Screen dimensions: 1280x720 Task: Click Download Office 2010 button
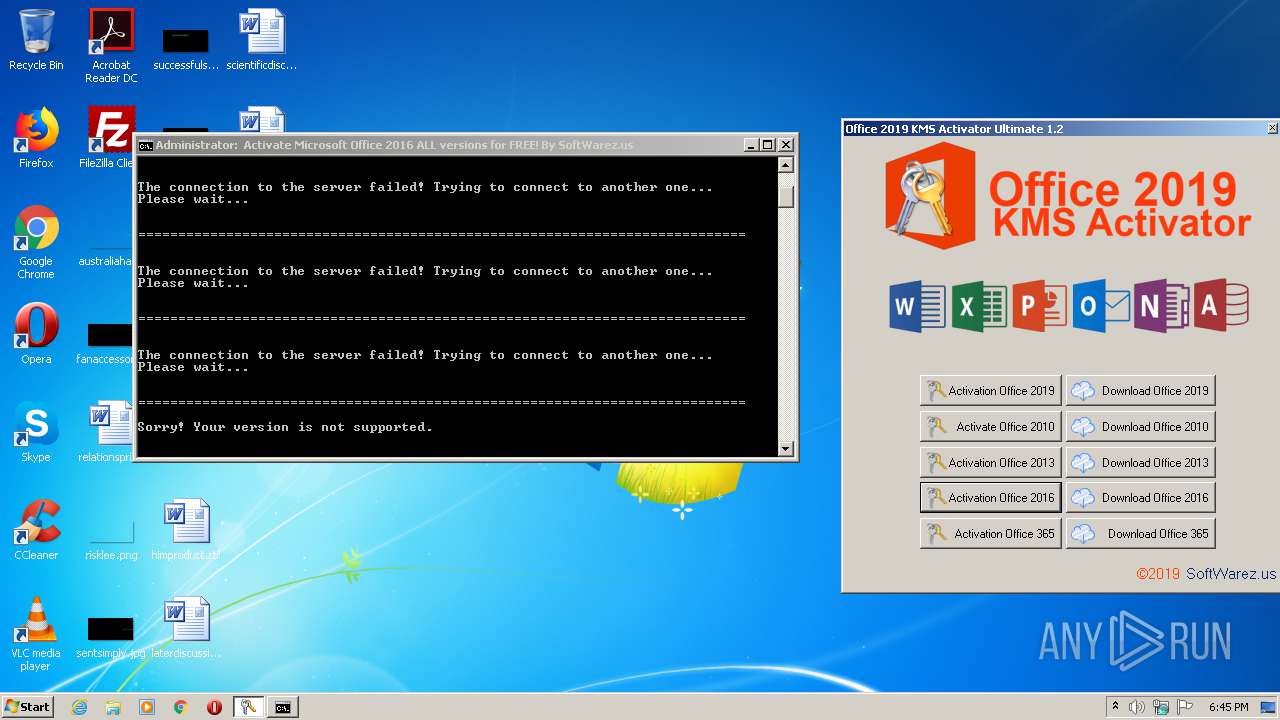(x=1141, y=427)
